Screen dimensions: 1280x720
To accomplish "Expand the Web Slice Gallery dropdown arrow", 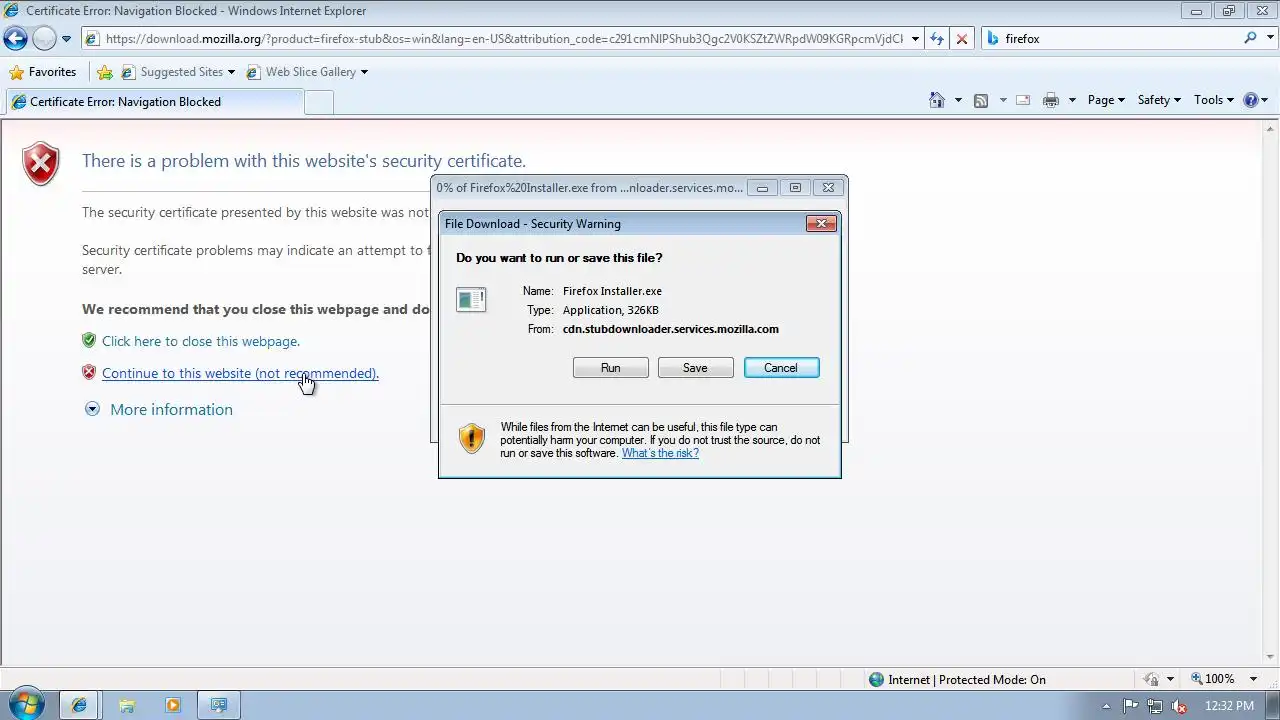I will point(364,72).
